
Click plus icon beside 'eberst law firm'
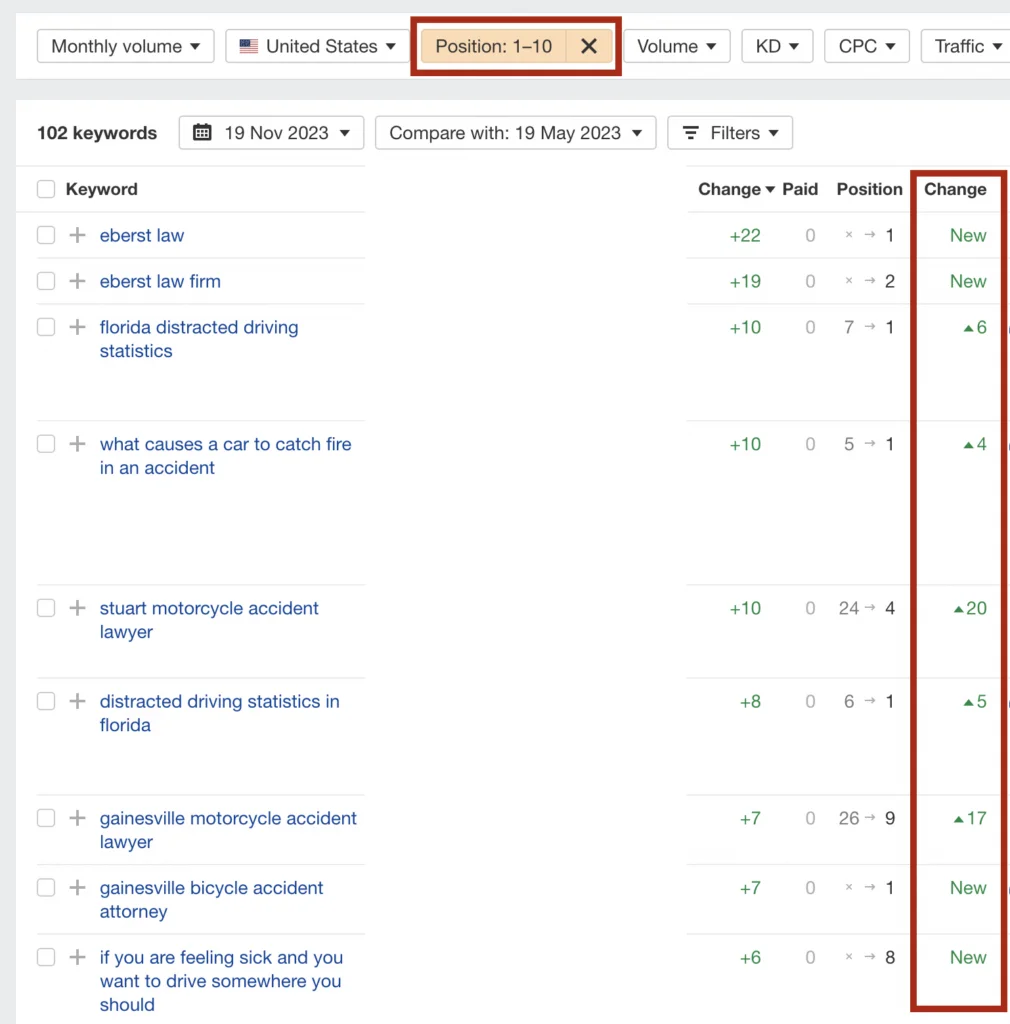[x=77, y=281]
